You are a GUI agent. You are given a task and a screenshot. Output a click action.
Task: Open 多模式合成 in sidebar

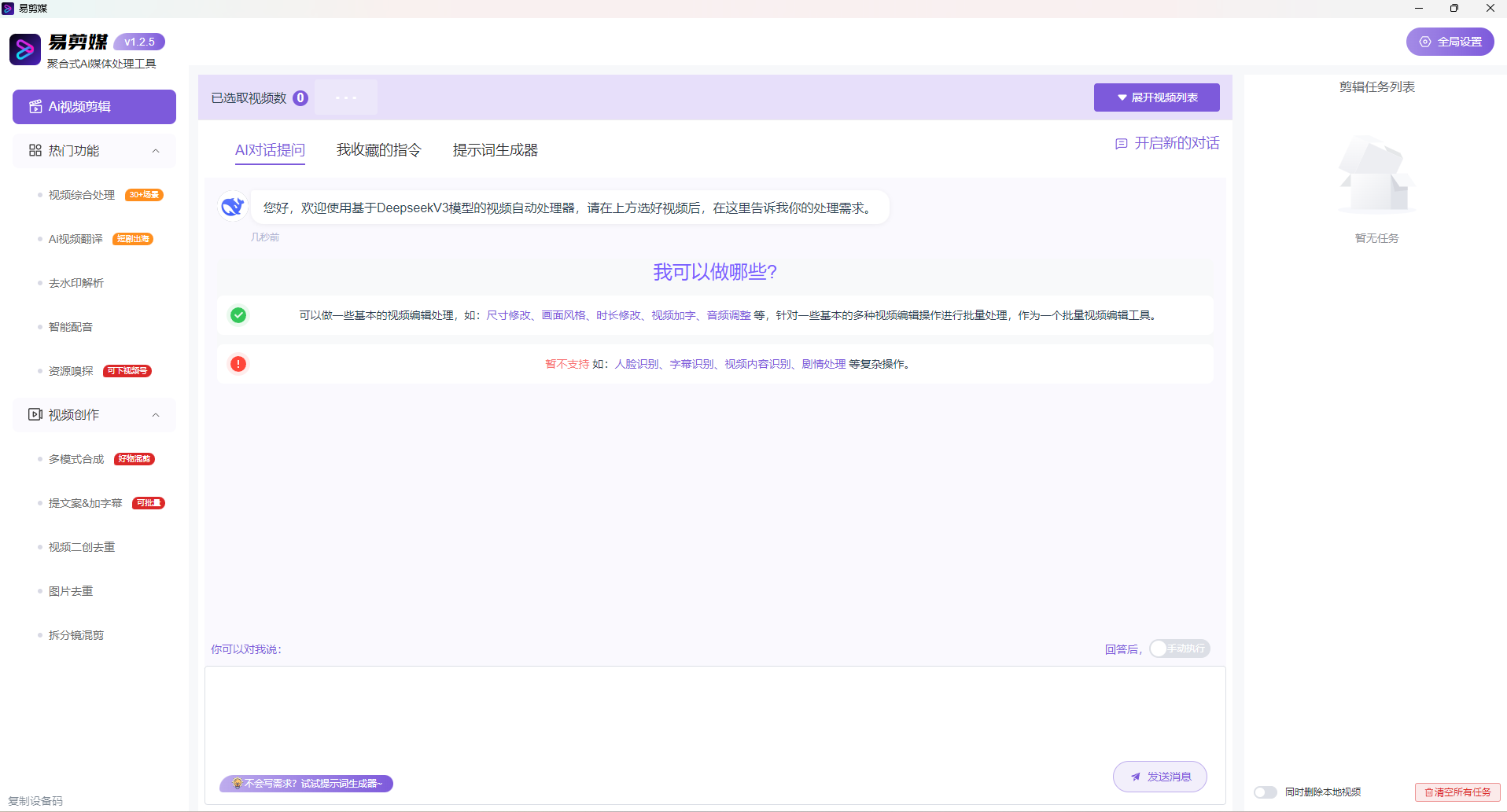pyautogui.click(x=76, y=459)
